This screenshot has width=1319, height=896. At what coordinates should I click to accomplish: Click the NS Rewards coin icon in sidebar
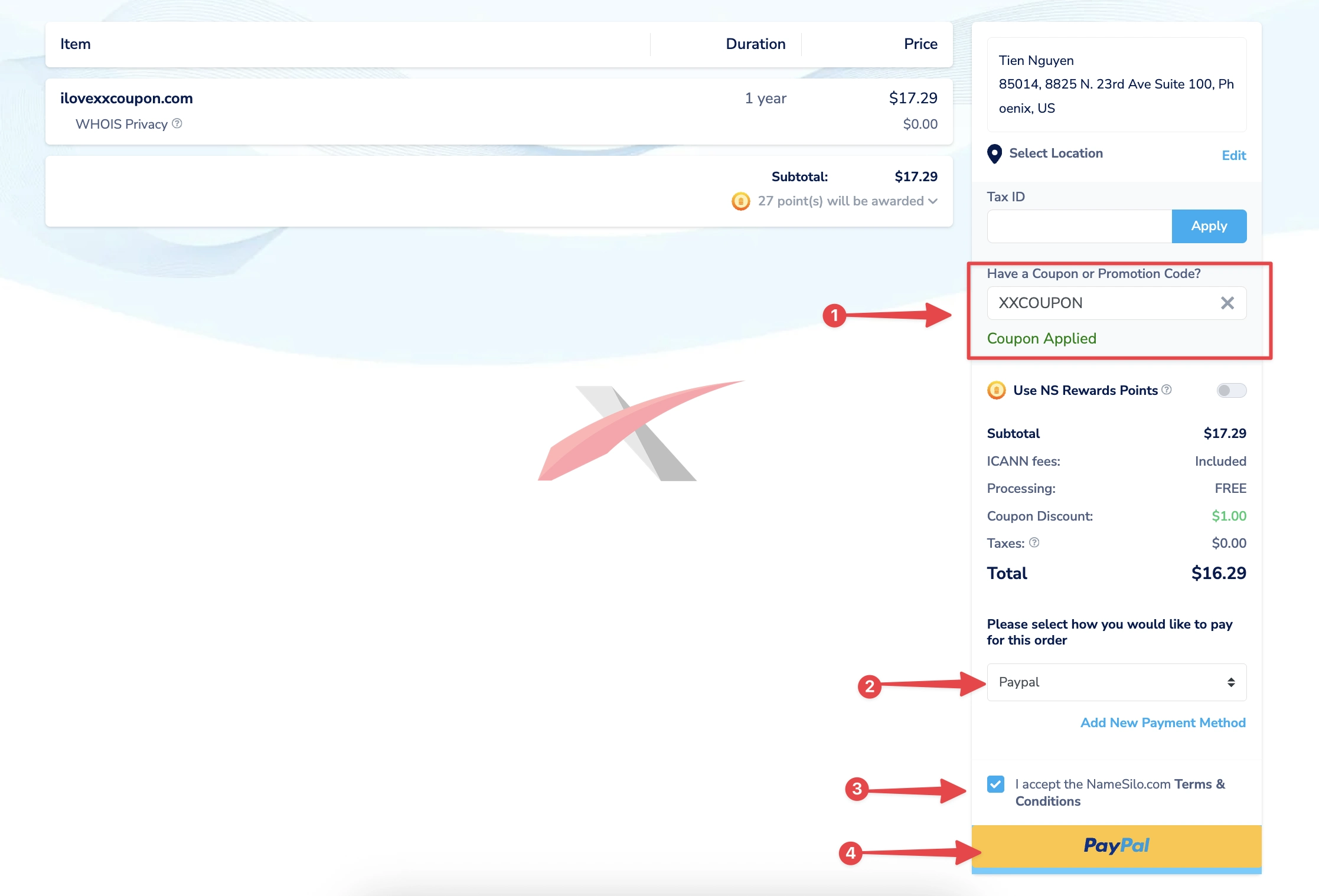(x=997, y=390)
